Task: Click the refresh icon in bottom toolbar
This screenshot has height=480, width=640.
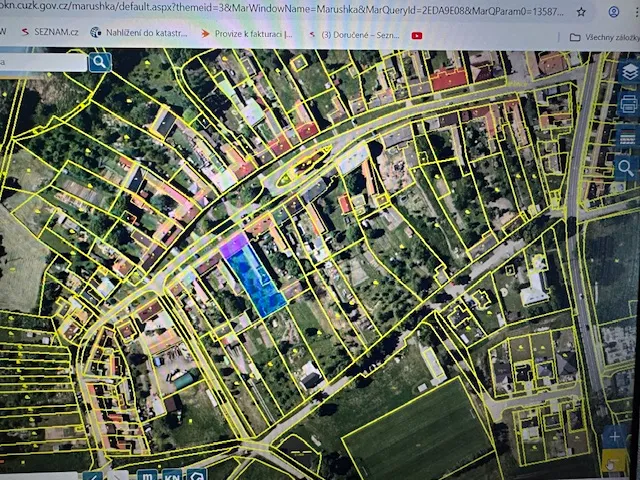Action: 197,475
